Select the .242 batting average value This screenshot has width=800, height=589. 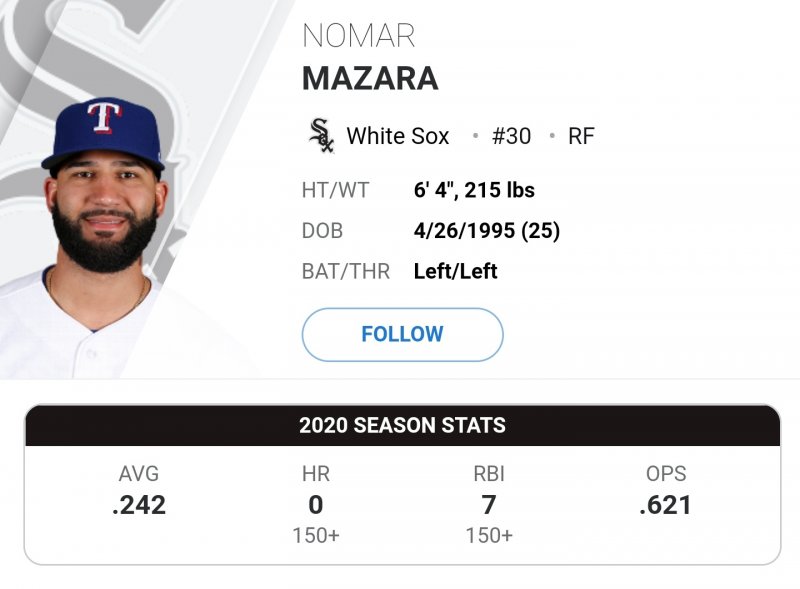pos(139,505)
